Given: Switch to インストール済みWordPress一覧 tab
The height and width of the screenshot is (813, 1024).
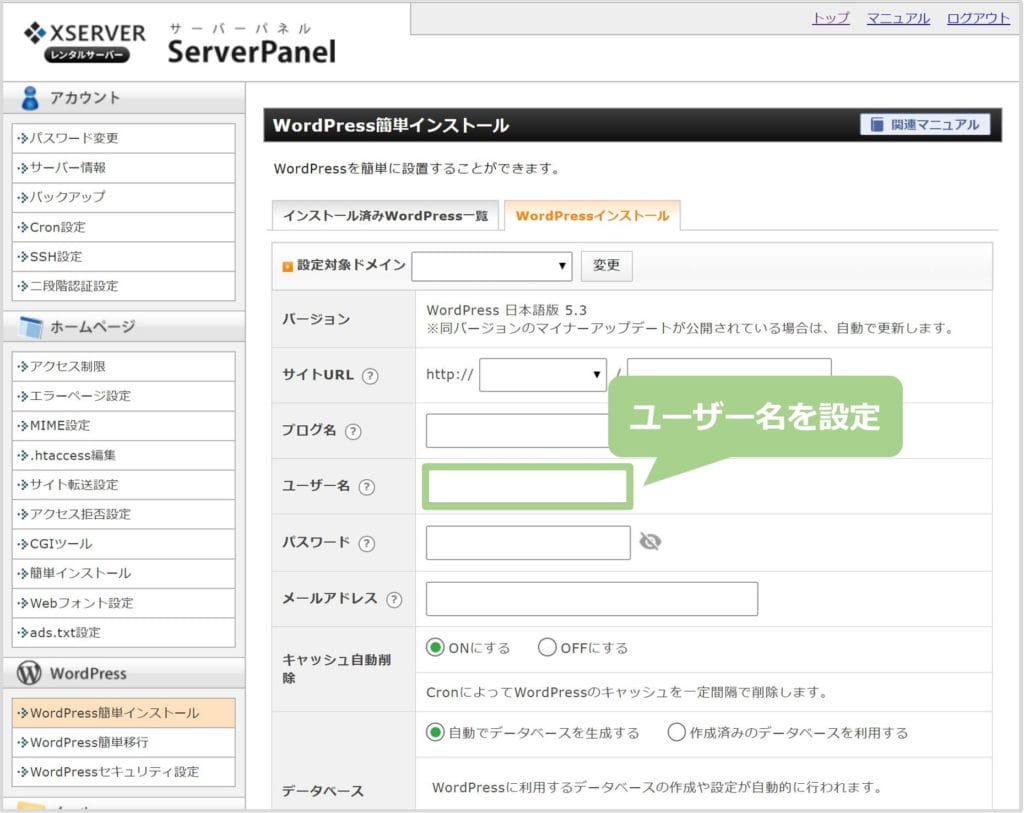Looking at the screenshot, I should click(385, 216).
